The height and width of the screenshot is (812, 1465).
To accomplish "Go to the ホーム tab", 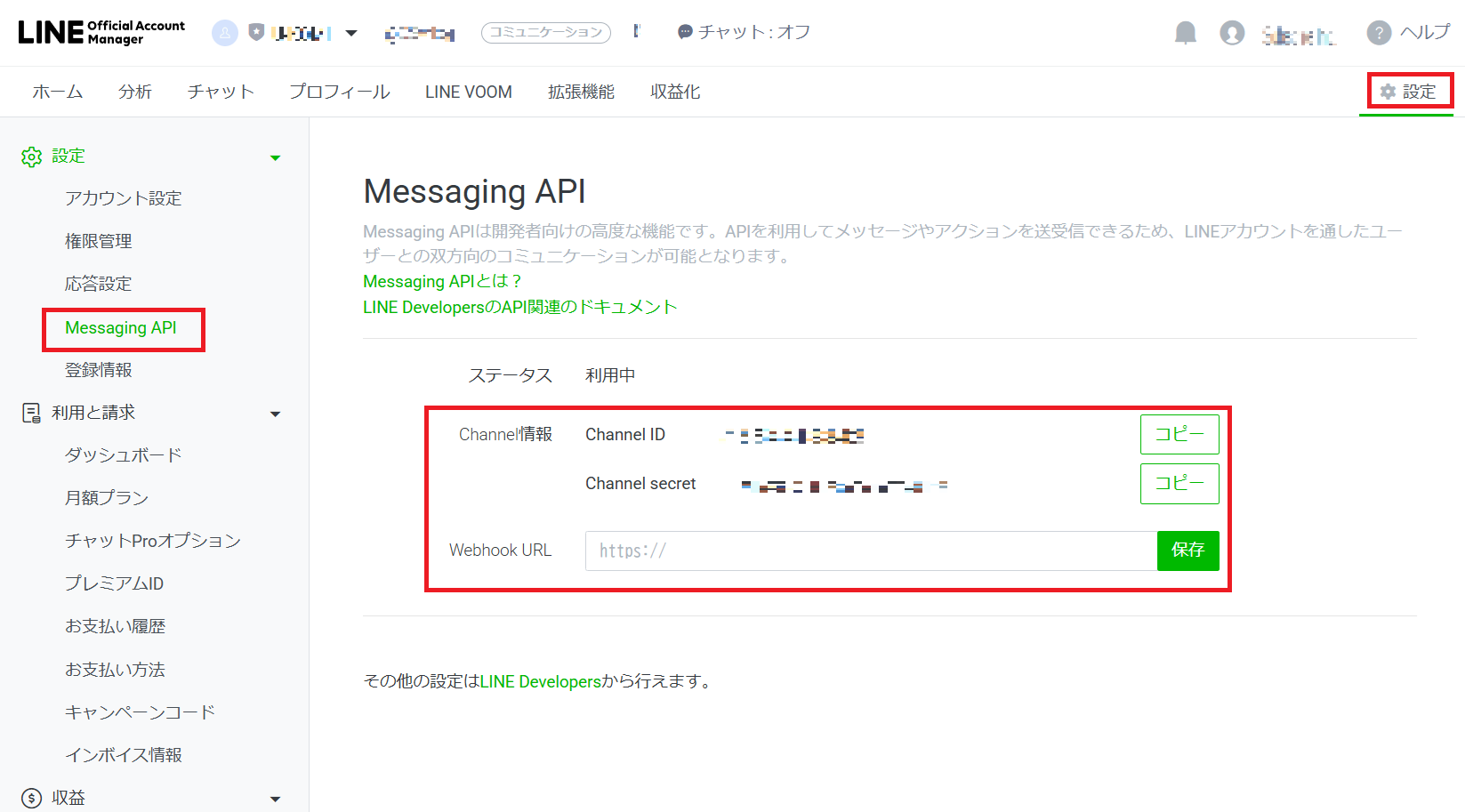I will [x=58, y=92].
